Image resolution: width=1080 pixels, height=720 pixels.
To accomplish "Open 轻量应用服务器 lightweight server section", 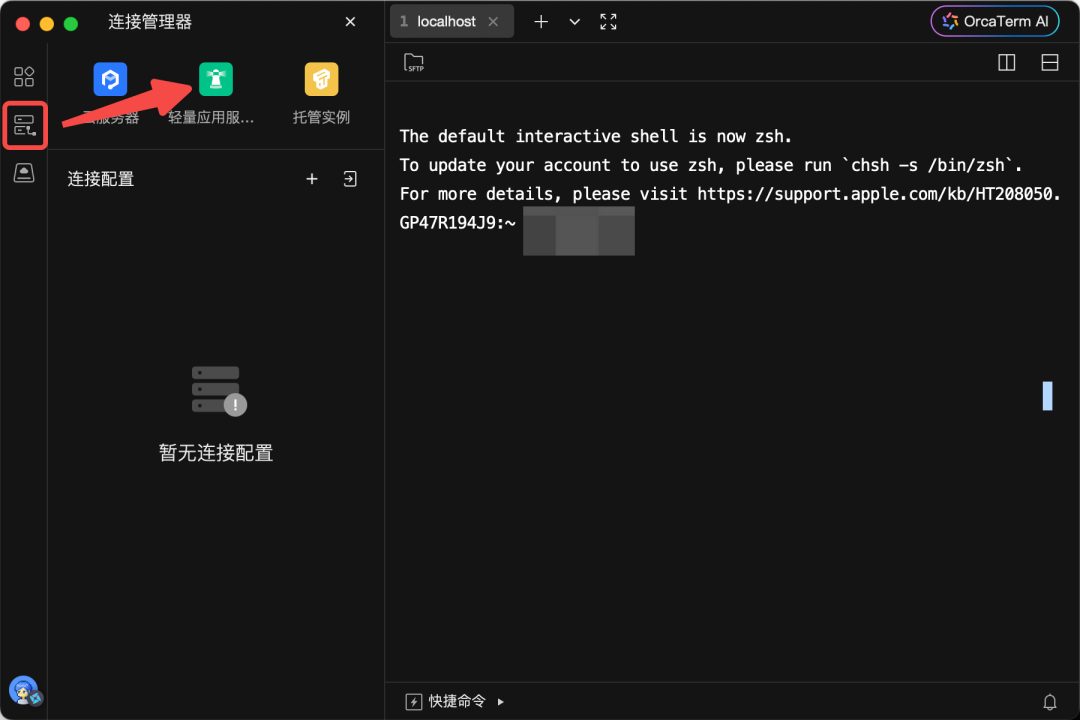I will point(216,79).
